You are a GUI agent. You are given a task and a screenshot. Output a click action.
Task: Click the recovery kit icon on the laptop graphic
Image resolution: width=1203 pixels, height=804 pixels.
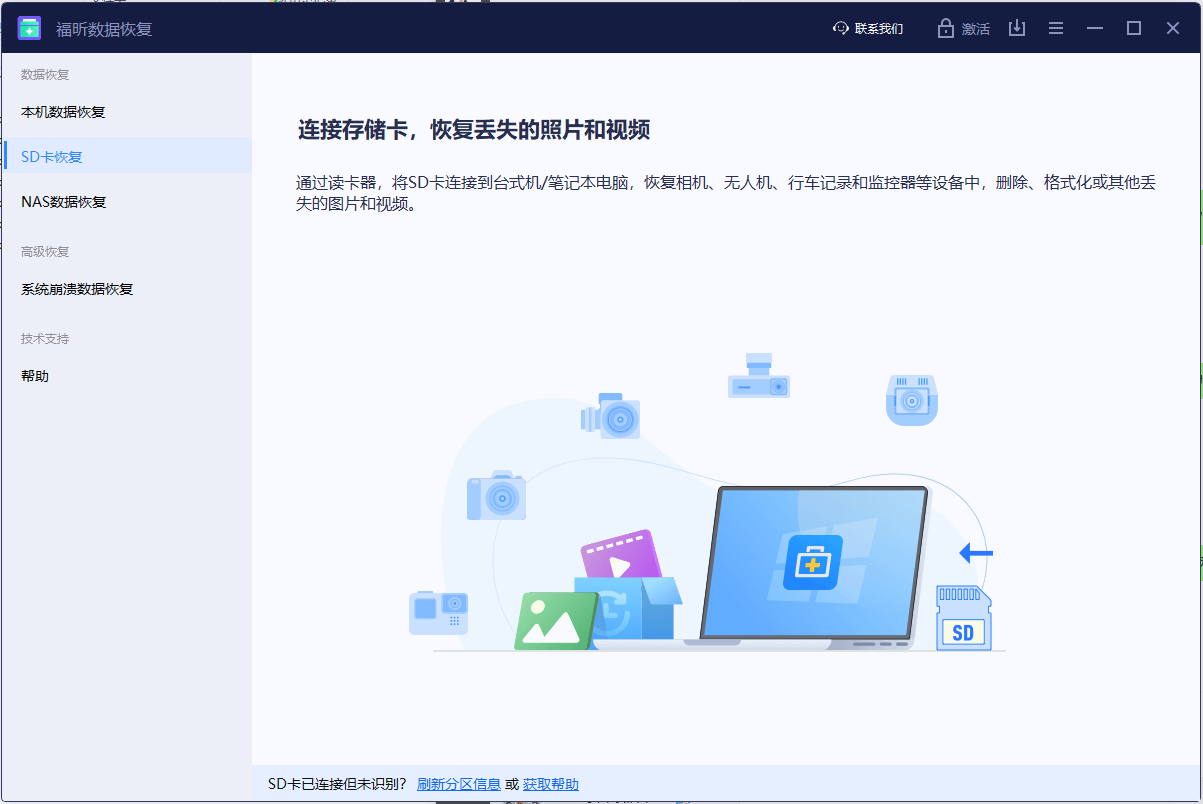[x=815, y=563]
